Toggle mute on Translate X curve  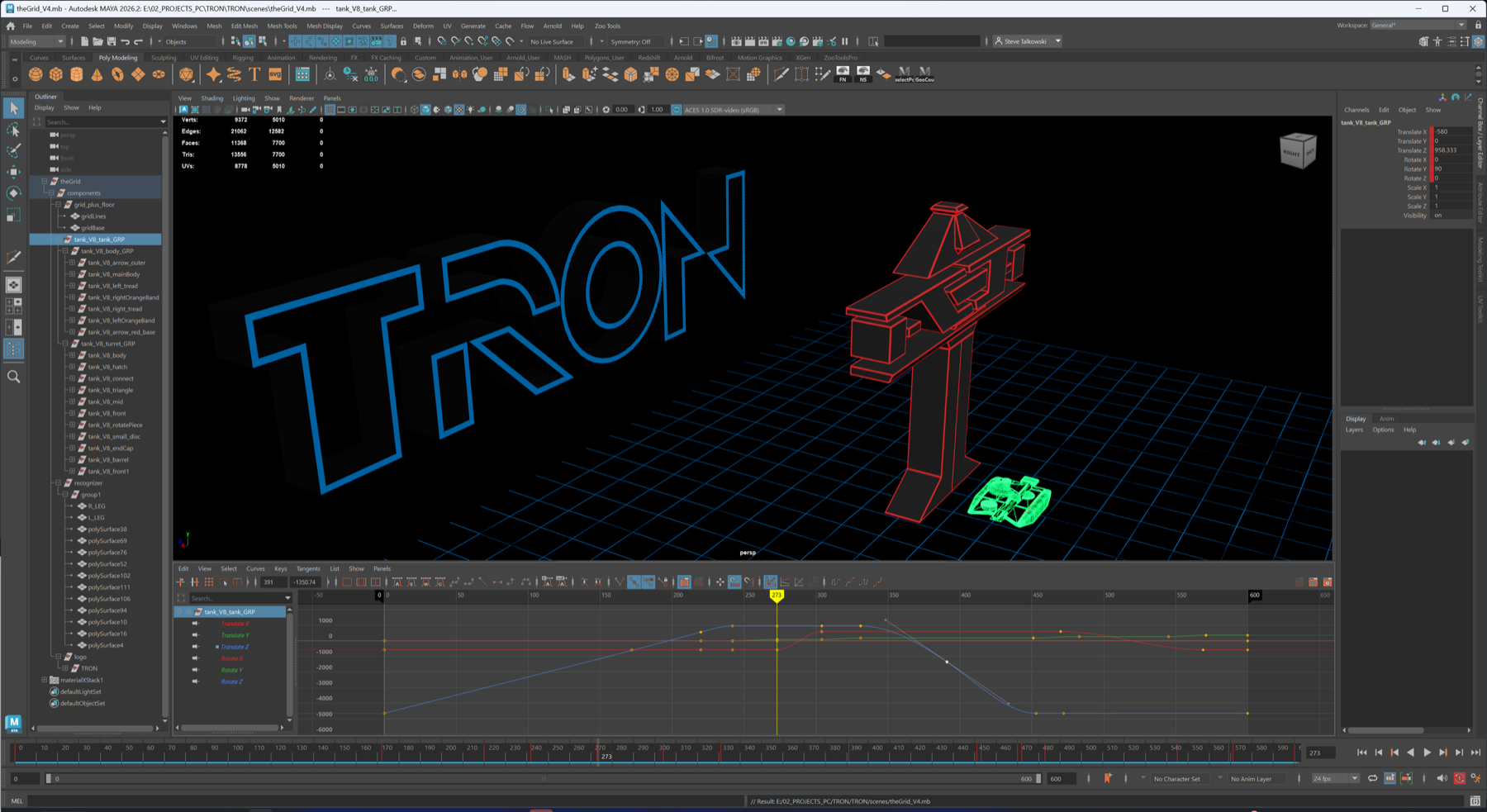pyautogui.click(x=196, y=624)
